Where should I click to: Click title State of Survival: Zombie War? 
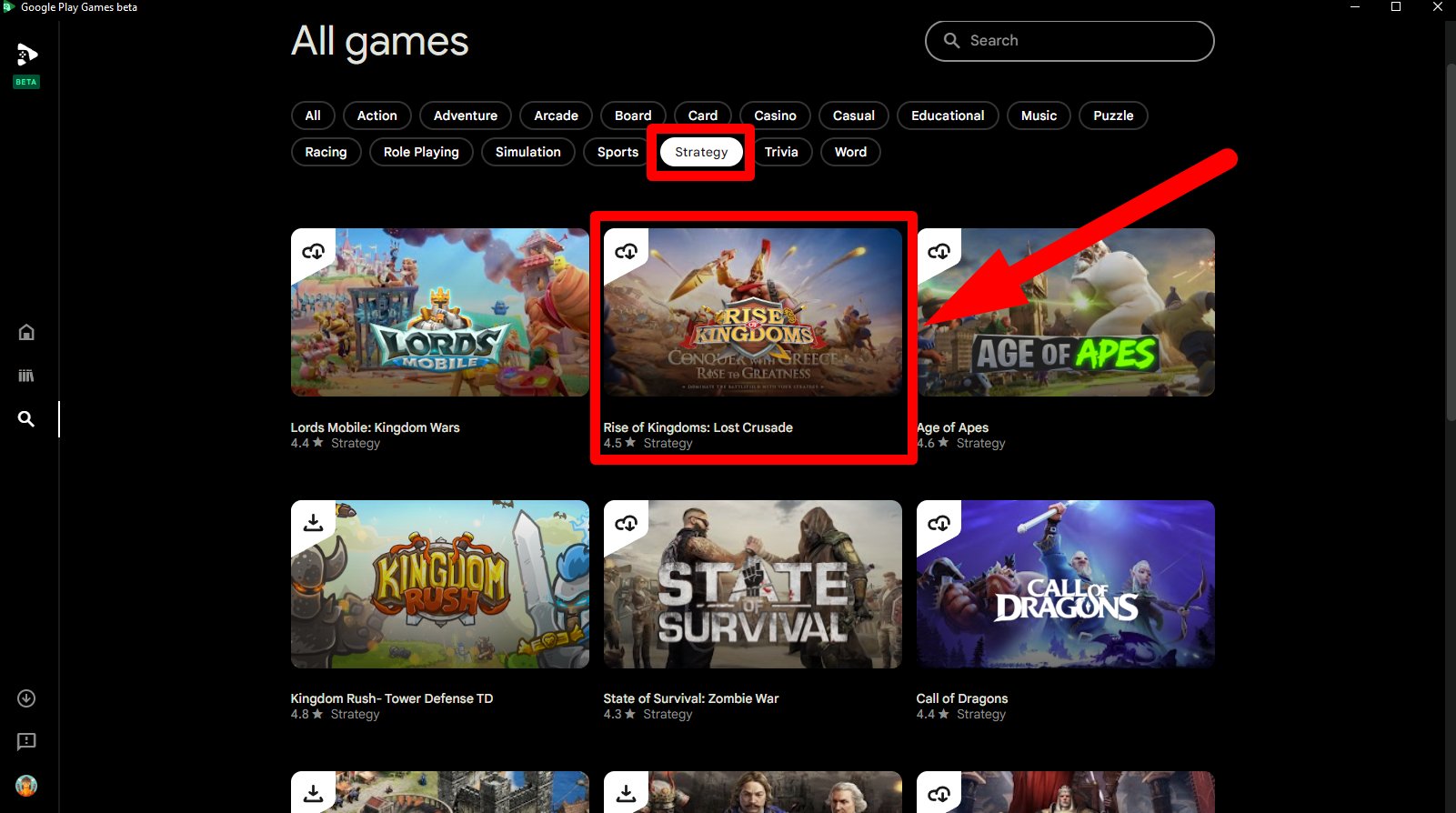coord(691,698)
